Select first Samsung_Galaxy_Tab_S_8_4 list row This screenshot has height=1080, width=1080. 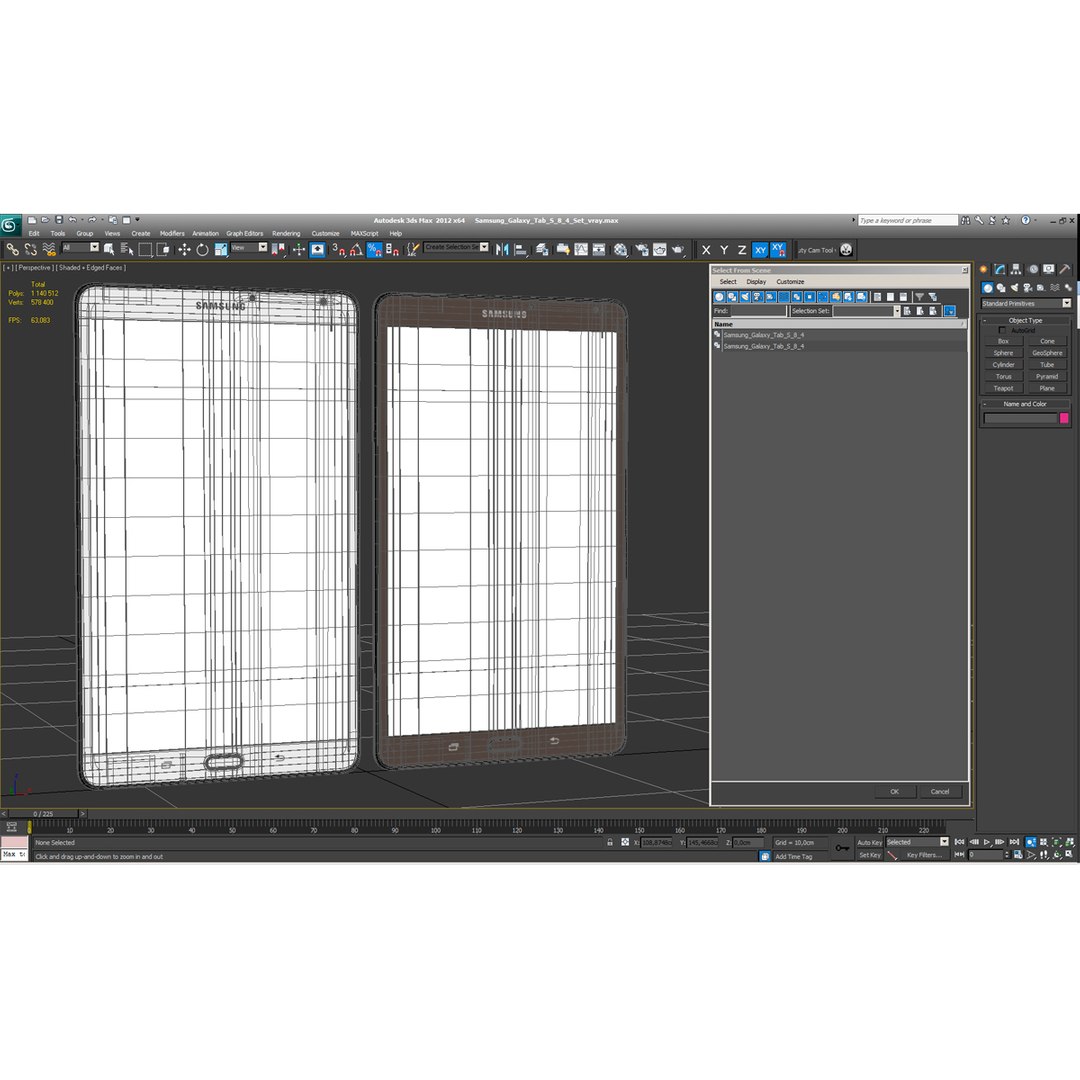(839, 335)
